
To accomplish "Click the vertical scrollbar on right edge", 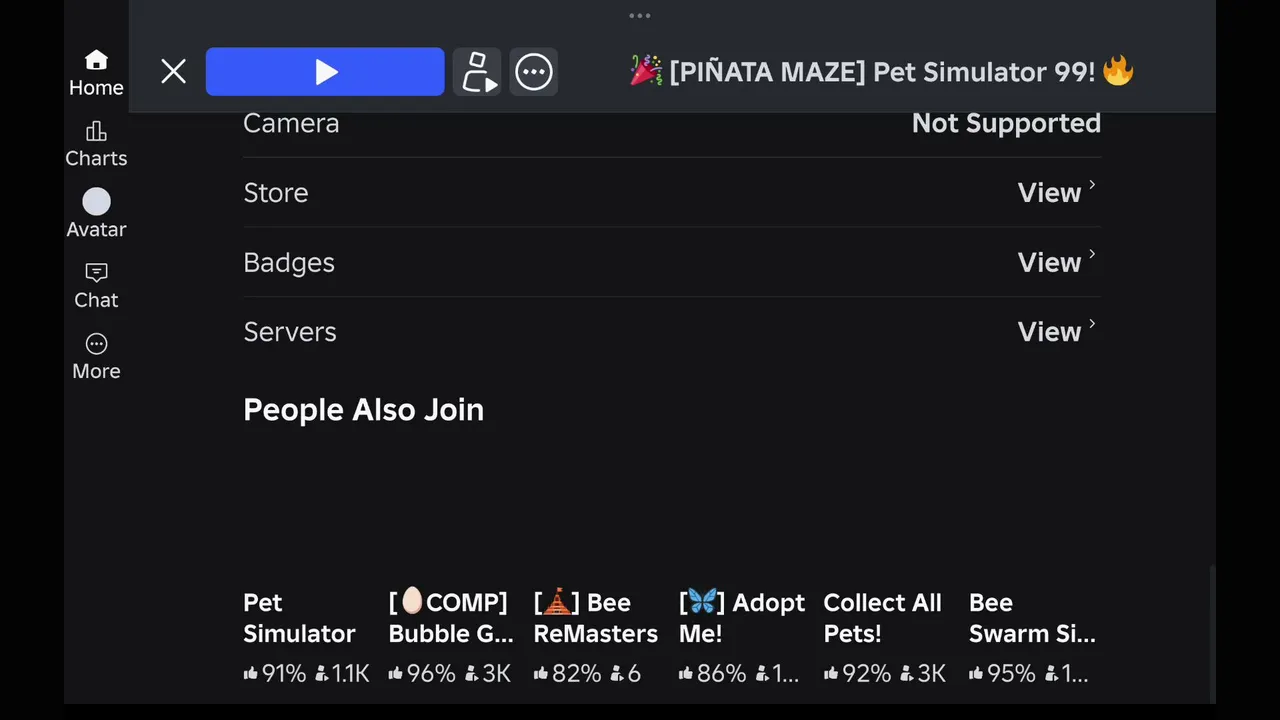I will click(1212, 634).
